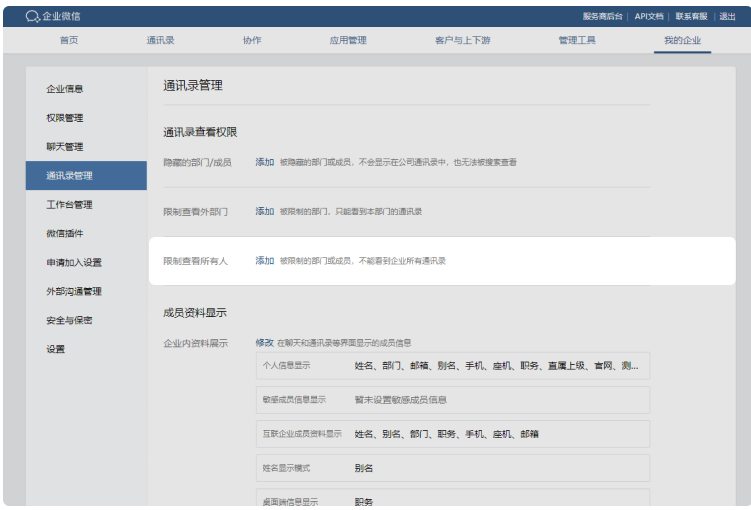
Task: Go to 应用管理 tab
Action: (x=348, y=40)
